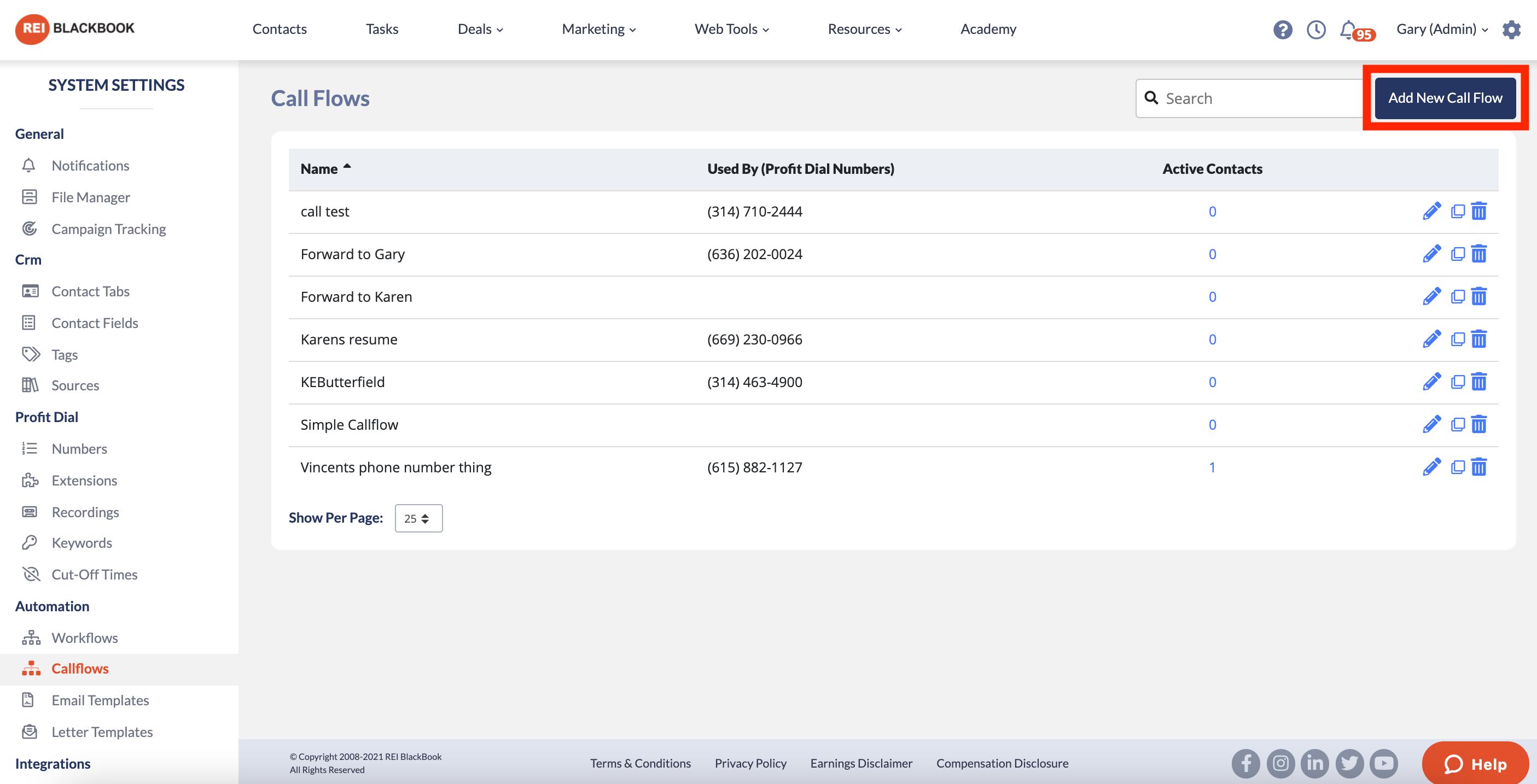Go to Tasks in the top navigation
Screen dimensions: 1537x784
(x=382, y=29)
